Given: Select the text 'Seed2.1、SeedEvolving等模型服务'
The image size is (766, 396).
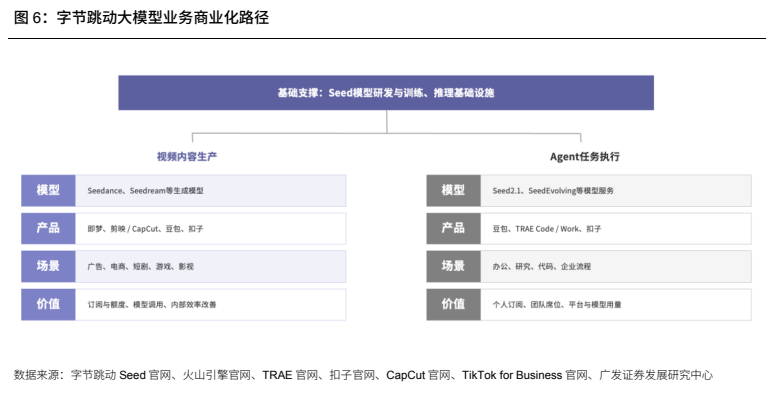Looking at the screenshot, I should (x=553, y=191).
